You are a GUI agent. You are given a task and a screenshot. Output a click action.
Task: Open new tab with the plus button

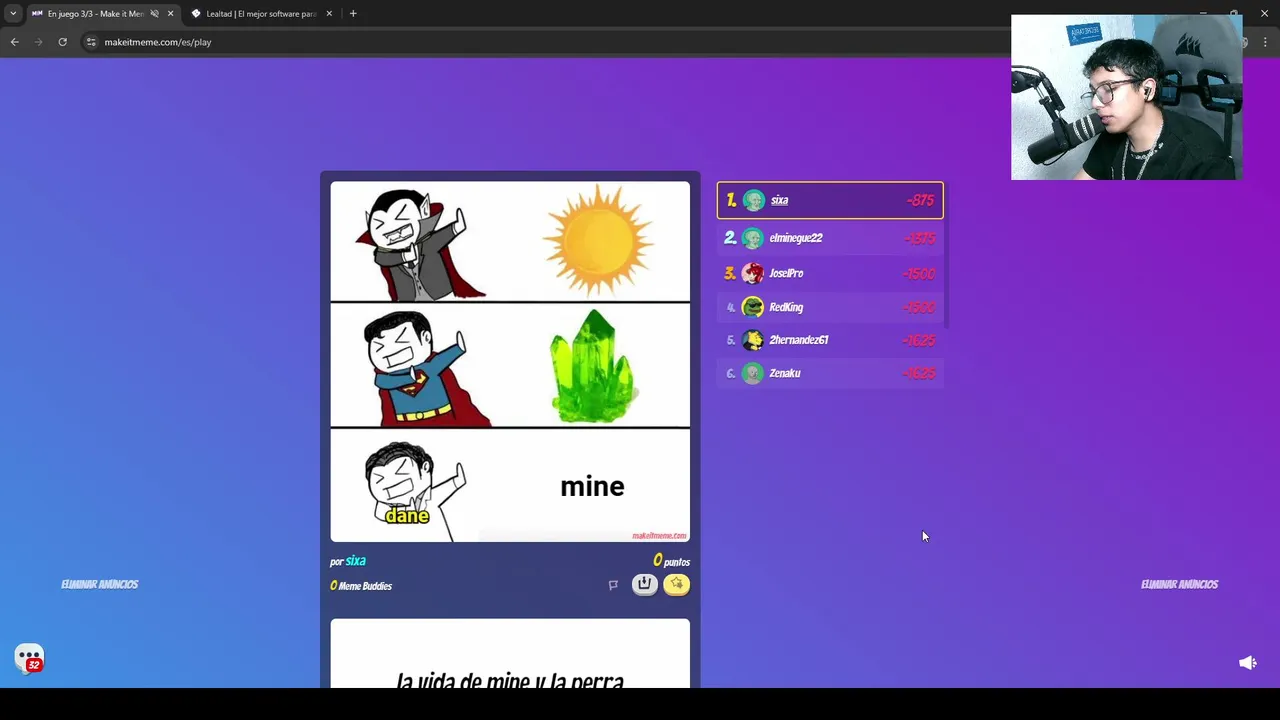click(x=353, y=14)
